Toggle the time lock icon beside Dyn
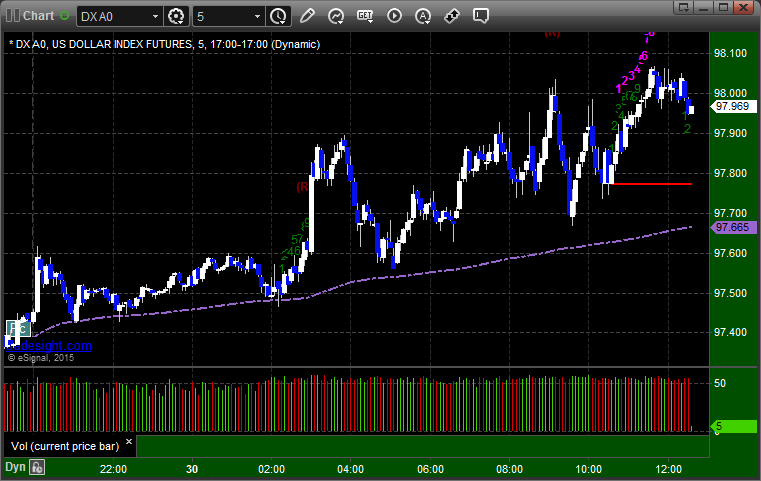Image resolution: width=761 pixels, height=481 pixels. click(37, 467)
